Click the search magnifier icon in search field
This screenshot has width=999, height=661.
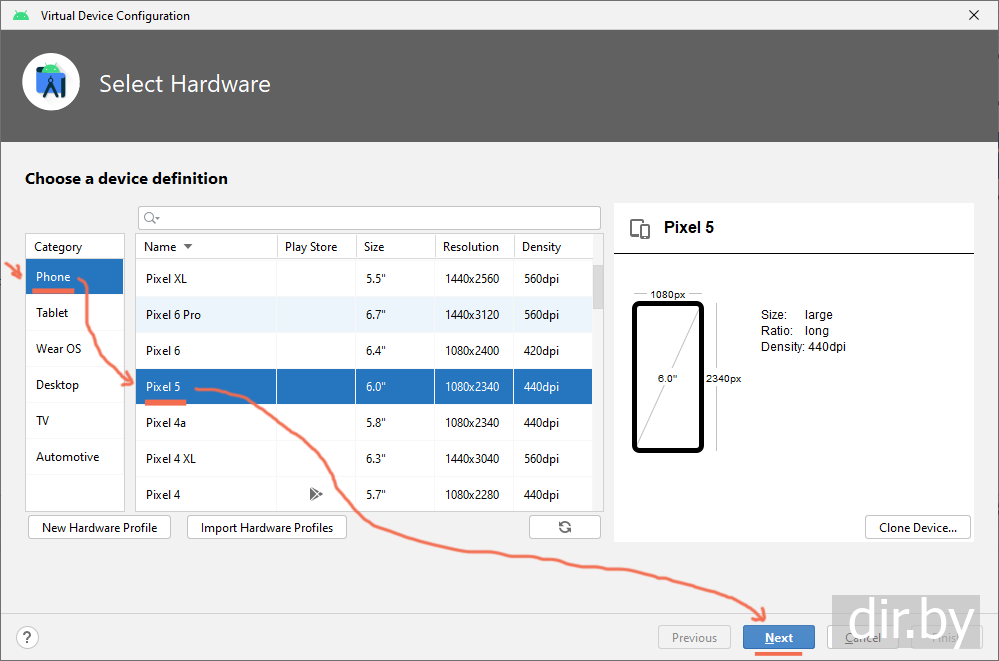(150, 218)
